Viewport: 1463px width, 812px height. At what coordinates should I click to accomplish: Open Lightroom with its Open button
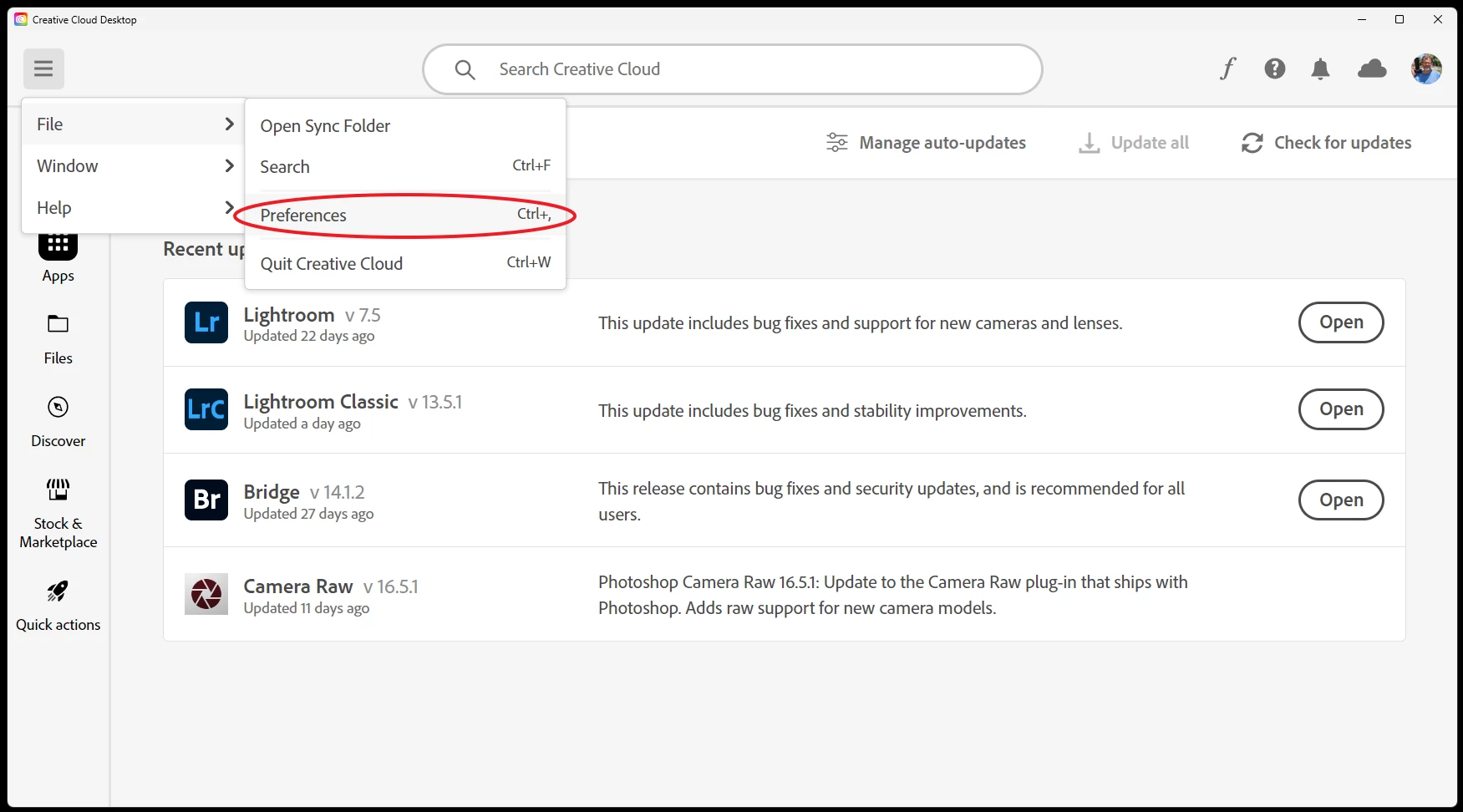(x=1341, y=322)
